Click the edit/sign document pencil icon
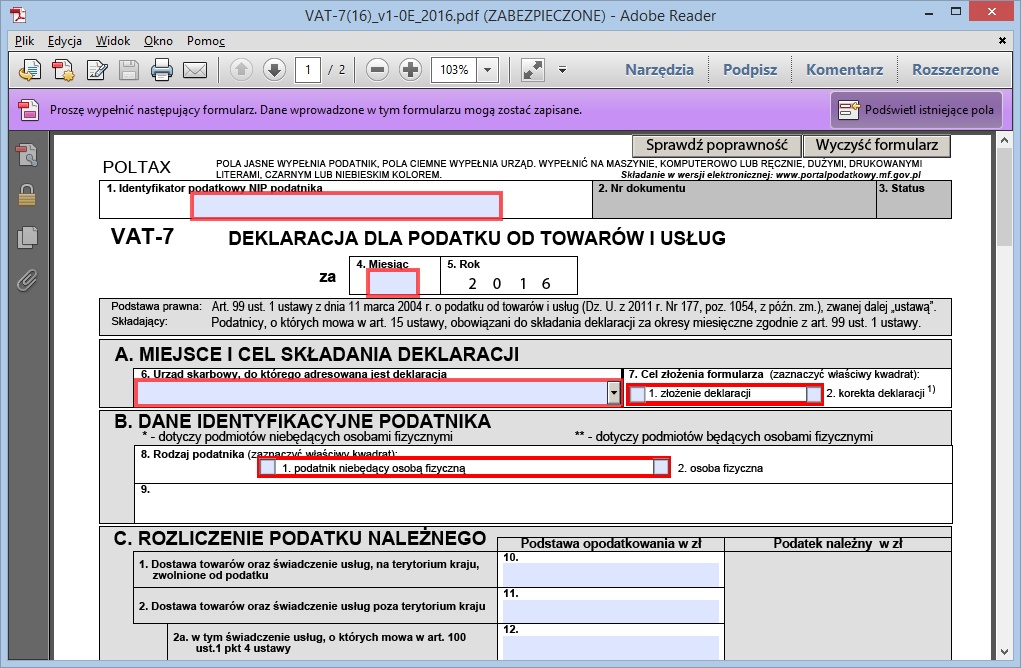Image resolution: width=1021 pixels, height=668 pixels. (97, 70)
